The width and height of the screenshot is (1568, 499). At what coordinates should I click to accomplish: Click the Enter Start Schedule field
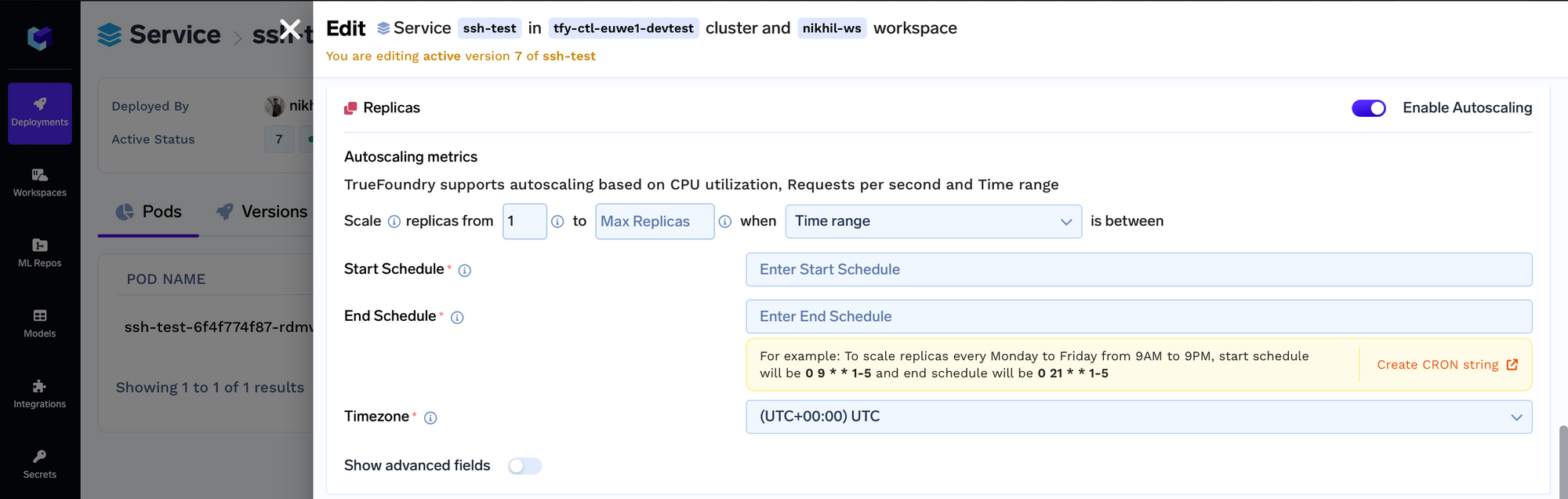coord(1138,270)
